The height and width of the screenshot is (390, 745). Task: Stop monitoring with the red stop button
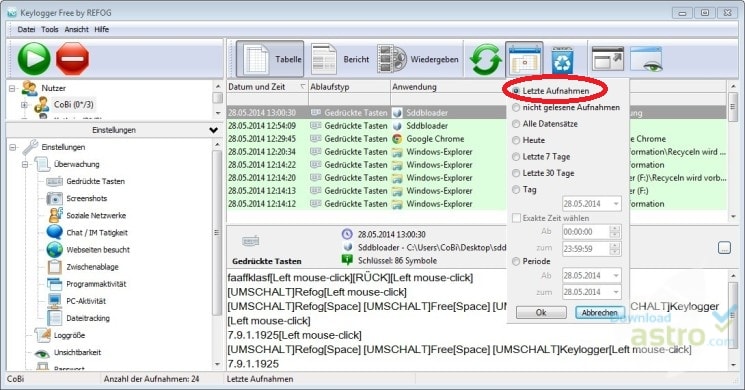click(x=73, y=59)
